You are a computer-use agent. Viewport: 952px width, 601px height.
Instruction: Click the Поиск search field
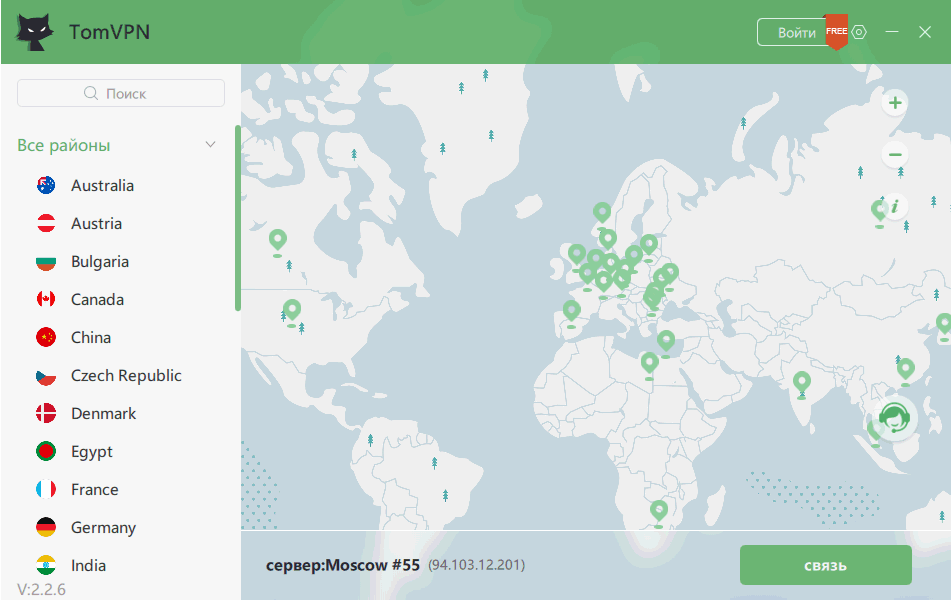[121, 93]
